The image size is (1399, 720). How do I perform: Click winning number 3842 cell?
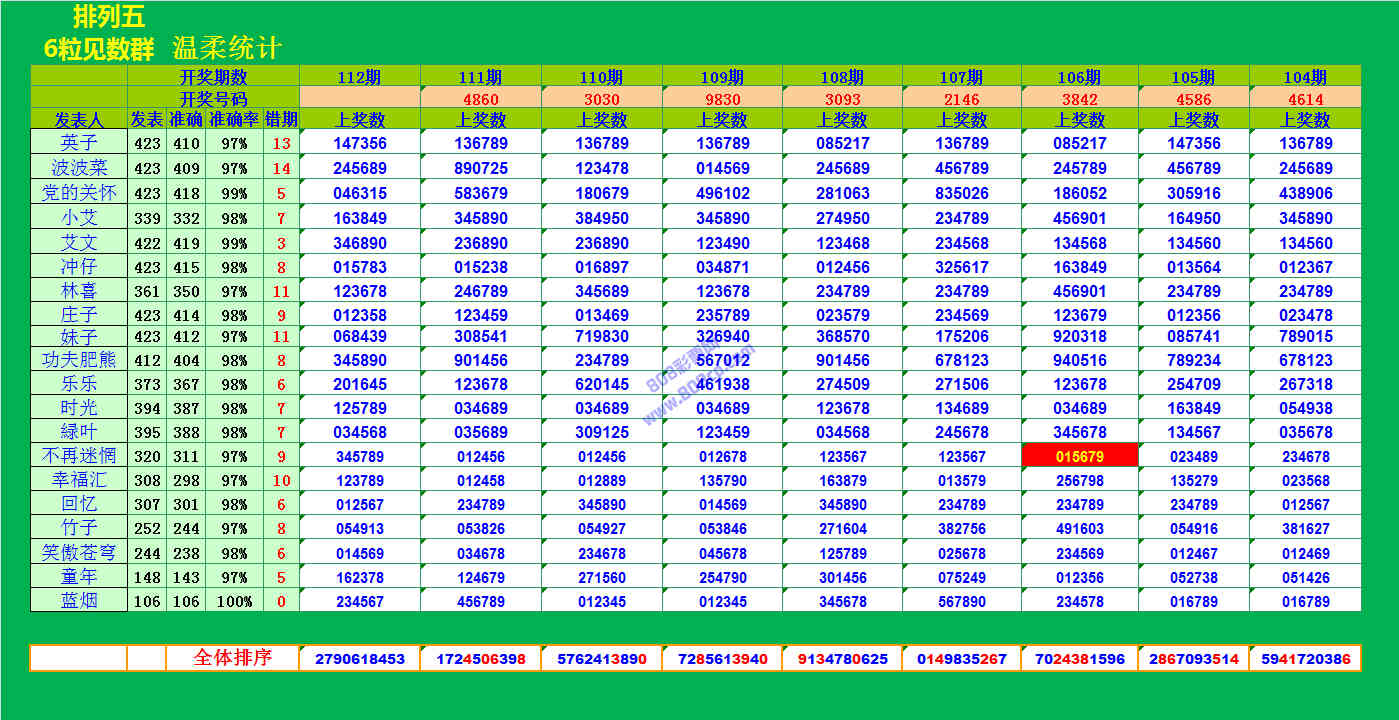tap(1079, 99)
